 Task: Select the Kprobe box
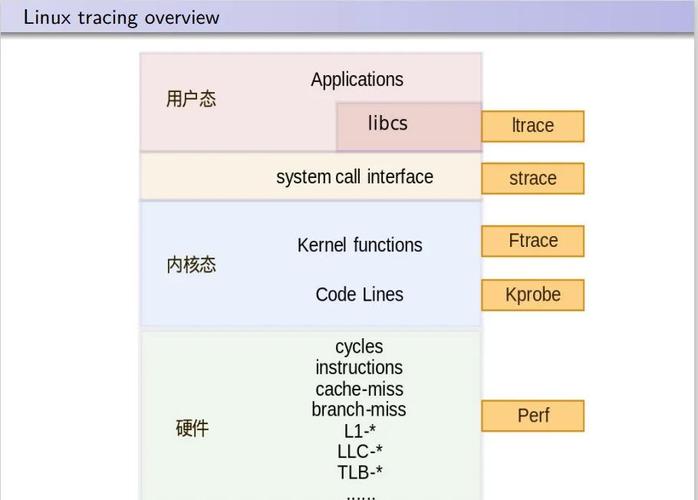tap(533, 295)
